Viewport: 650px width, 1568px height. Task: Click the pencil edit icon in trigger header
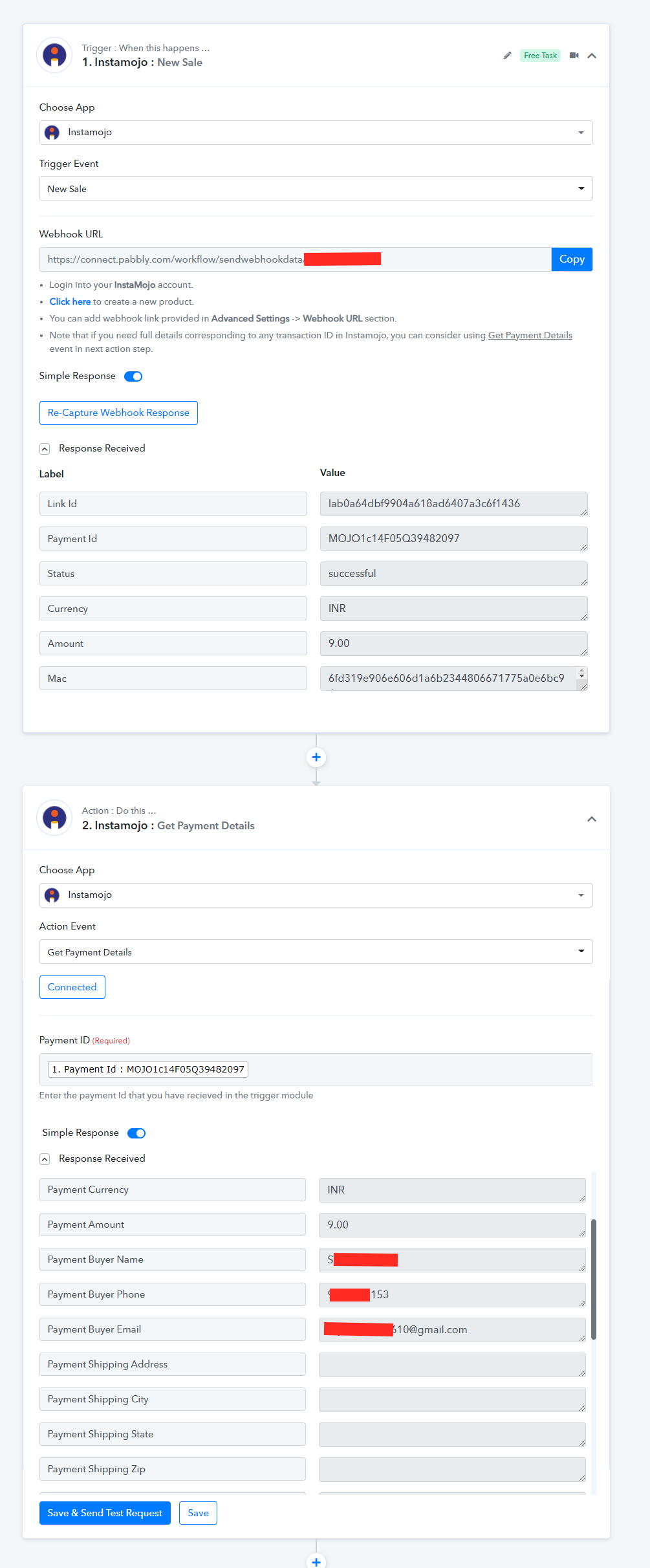point(507,56)
